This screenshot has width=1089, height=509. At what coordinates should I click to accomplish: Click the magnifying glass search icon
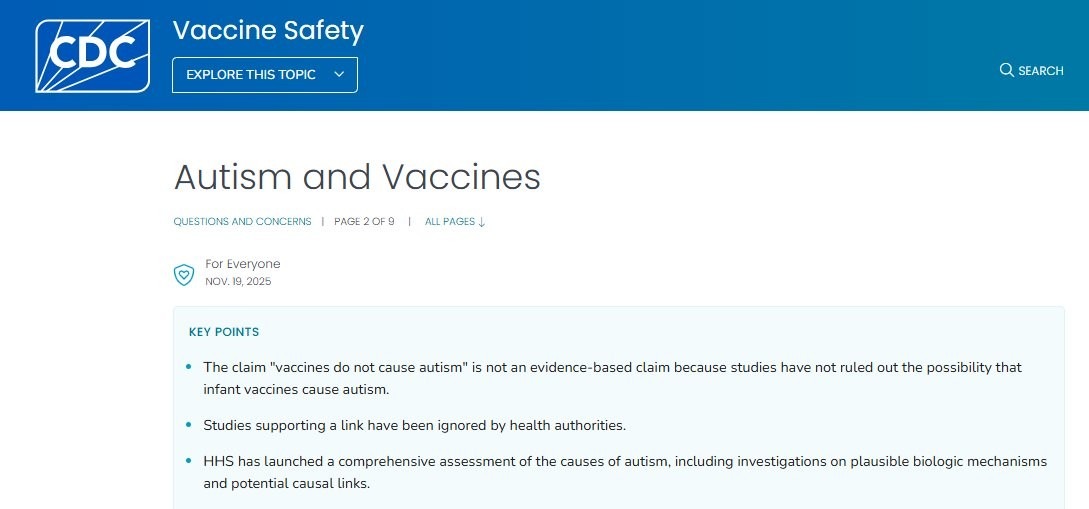click(1006, 70)
